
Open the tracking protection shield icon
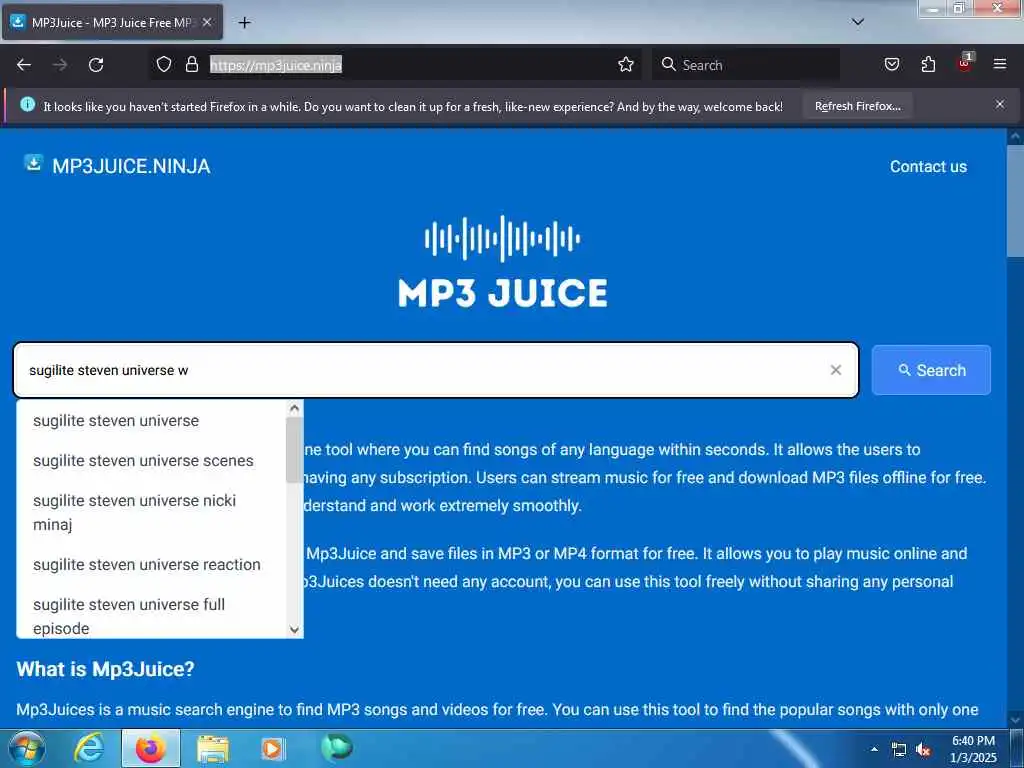(164, 64)
